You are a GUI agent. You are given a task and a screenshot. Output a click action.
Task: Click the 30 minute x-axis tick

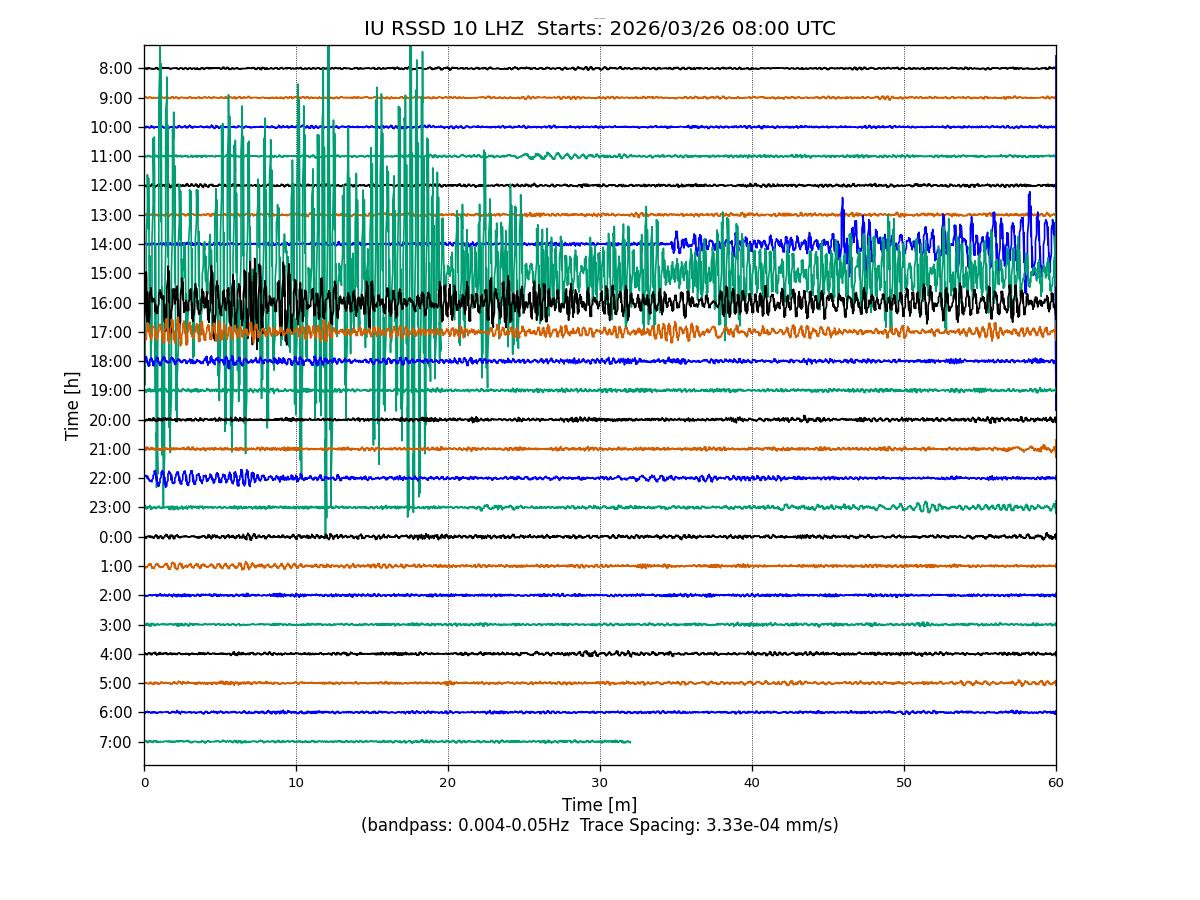tap(600, 783)
